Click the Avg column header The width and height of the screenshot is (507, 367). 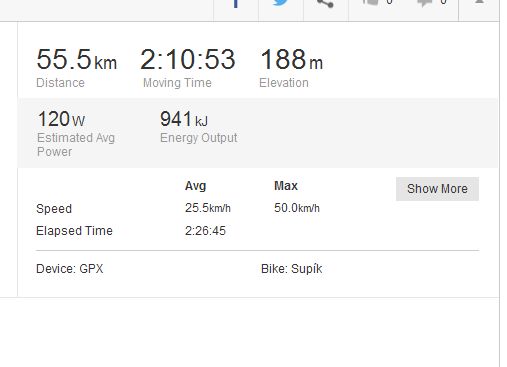tap(195, 186)
